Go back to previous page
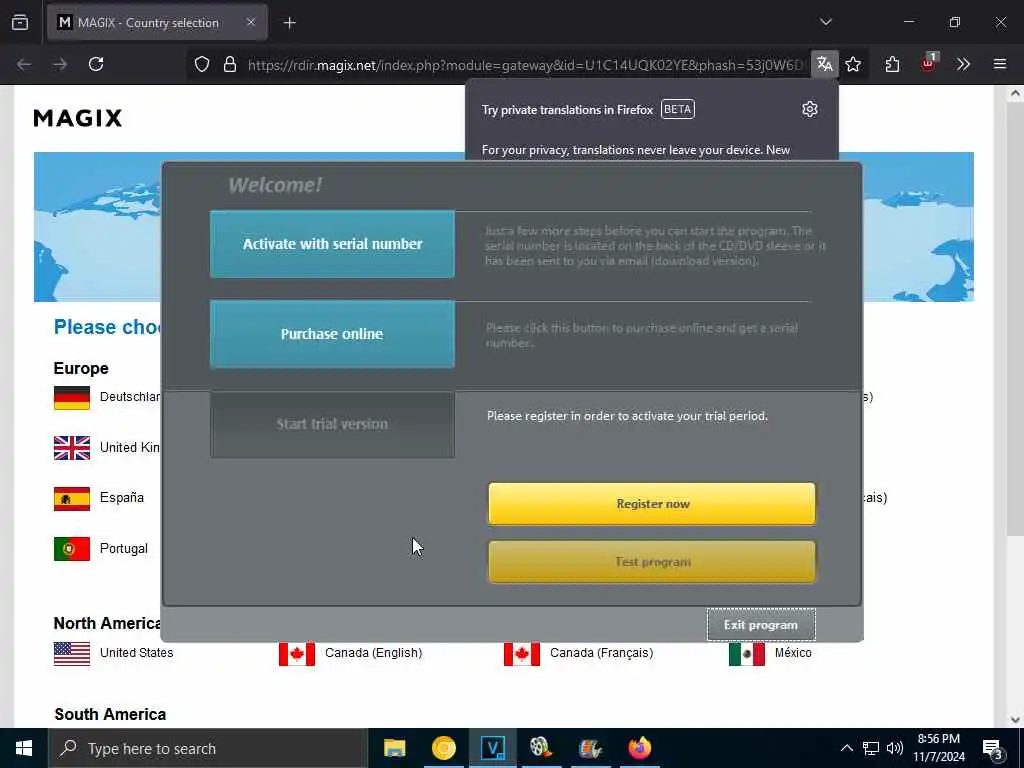Screen dimensions: 1024x768 24,64
